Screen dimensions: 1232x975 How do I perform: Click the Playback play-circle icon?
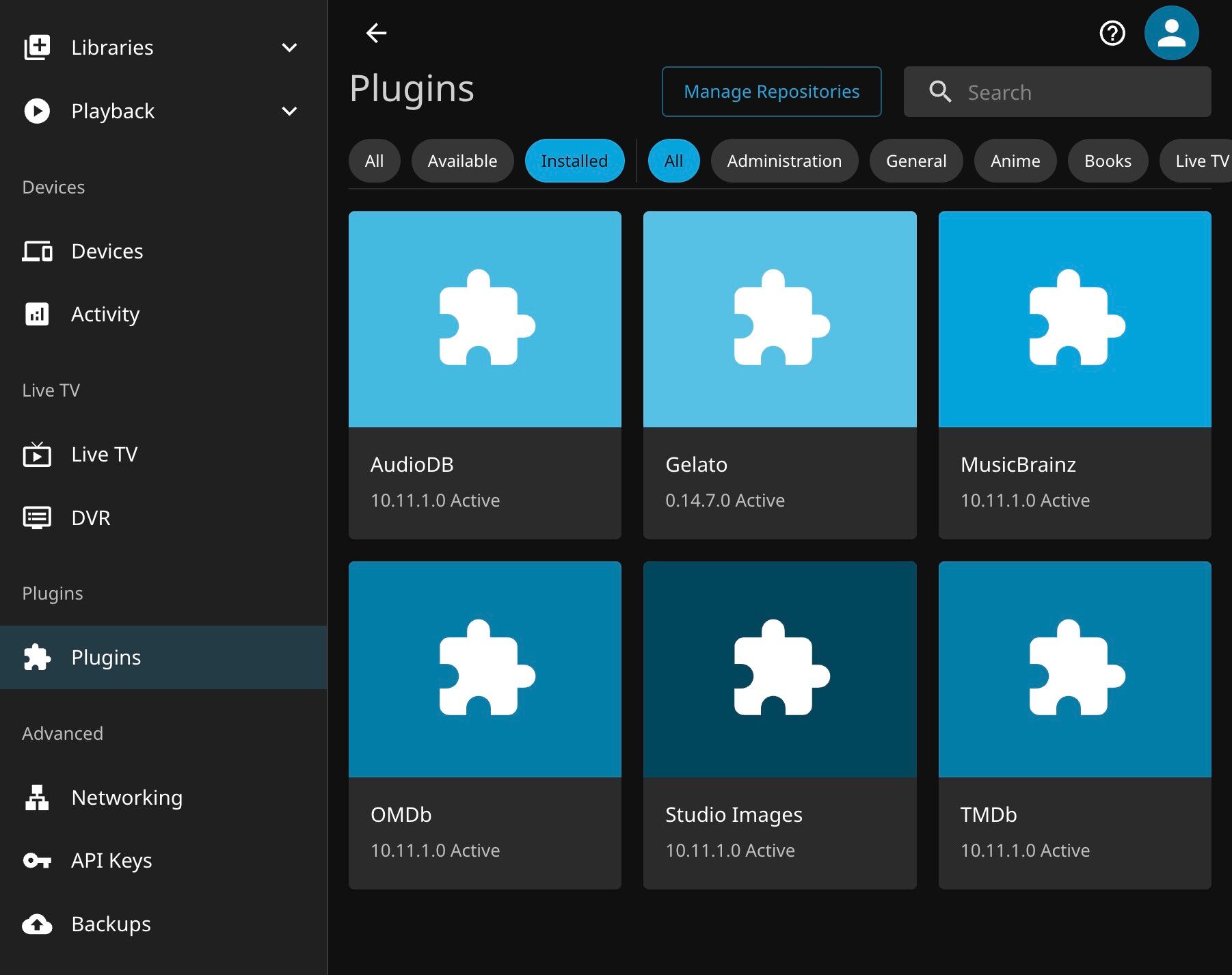pyautogui.click(x=37, y=111)
